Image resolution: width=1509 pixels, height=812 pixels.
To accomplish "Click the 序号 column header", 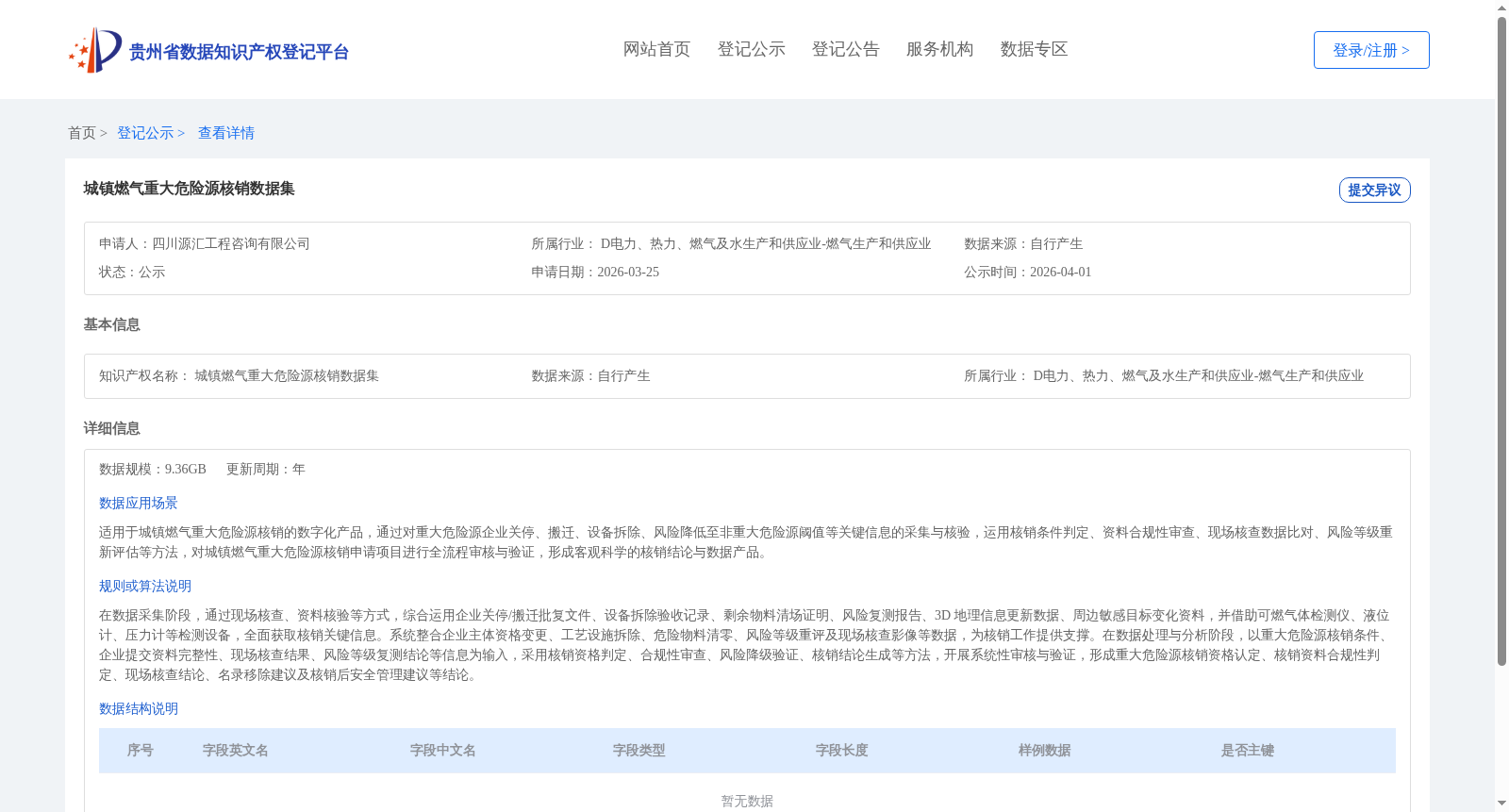I will pyautogui.click(x=141, y=751).
